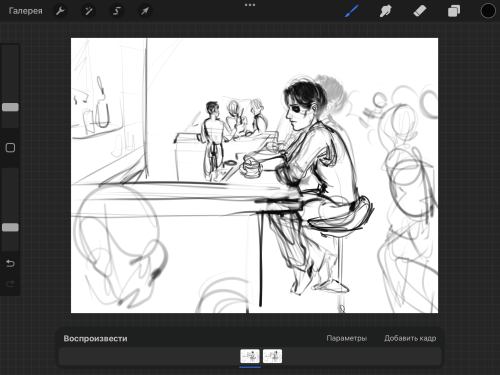Image resolution: width=500 pixels, height=375 pixels.
Task: Activate the Transform arrow tool
Action: coord(145,11)
